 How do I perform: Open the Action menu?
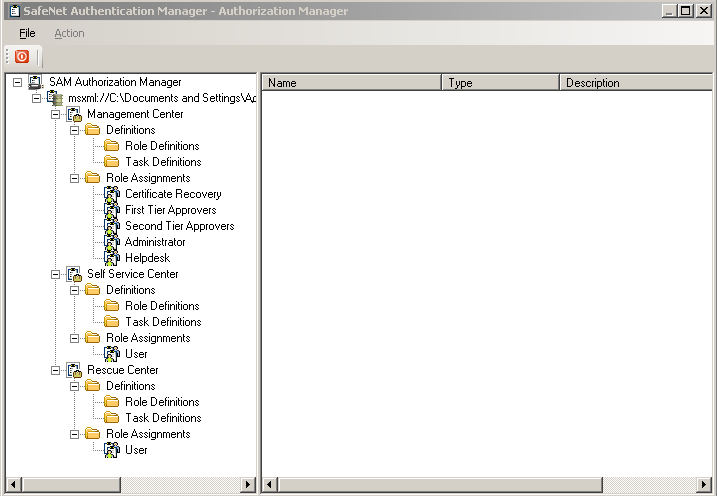[x=69, y=33]
